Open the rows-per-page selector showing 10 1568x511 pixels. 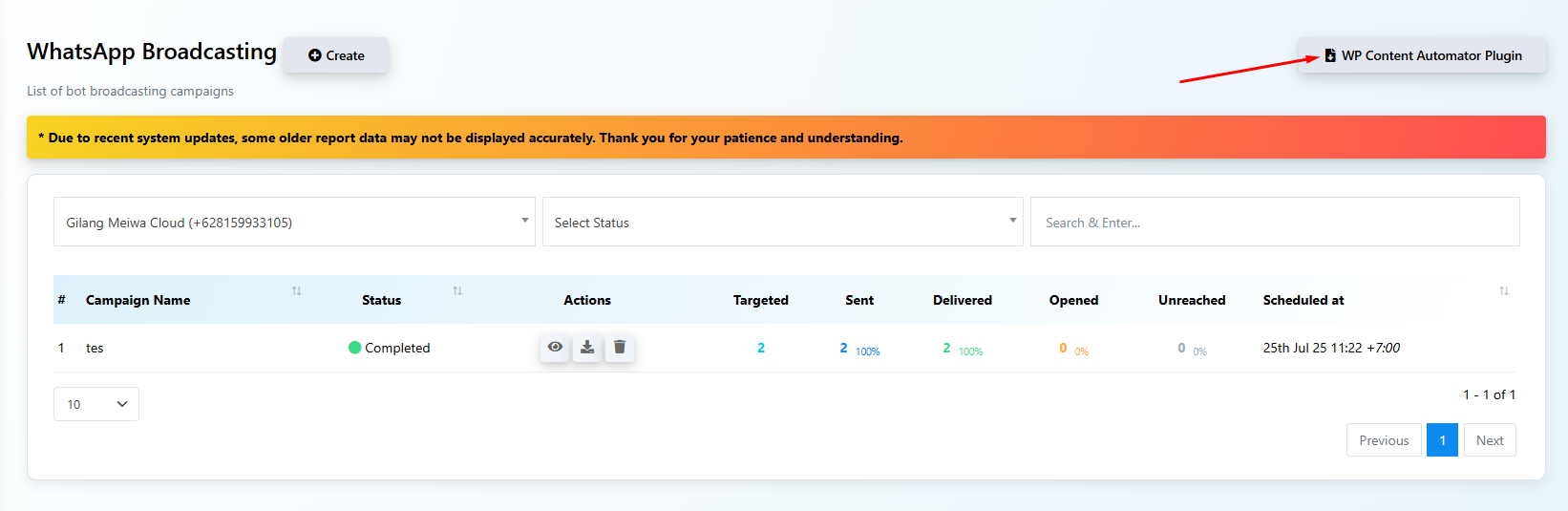coord(96,404)
